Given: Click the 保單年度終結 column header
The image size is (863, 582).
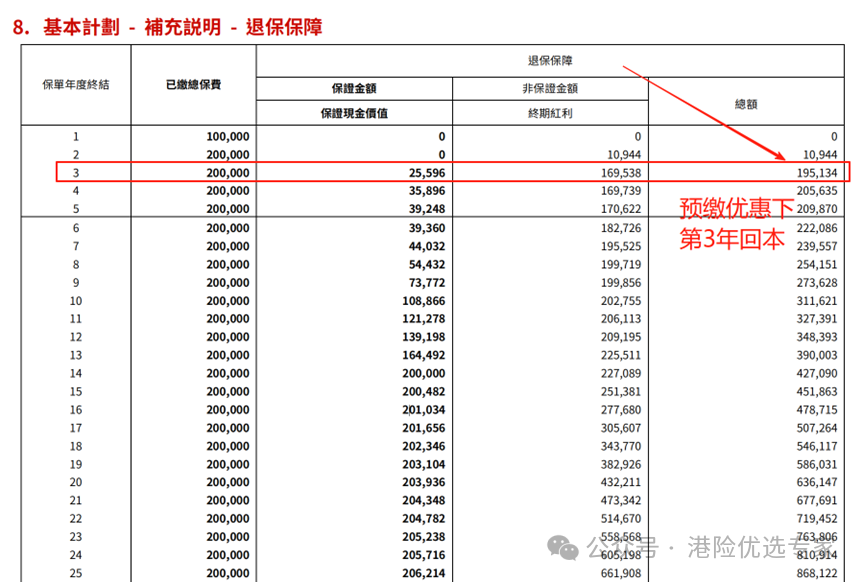Looking at the screenshot, I should (x=76, y=85).
